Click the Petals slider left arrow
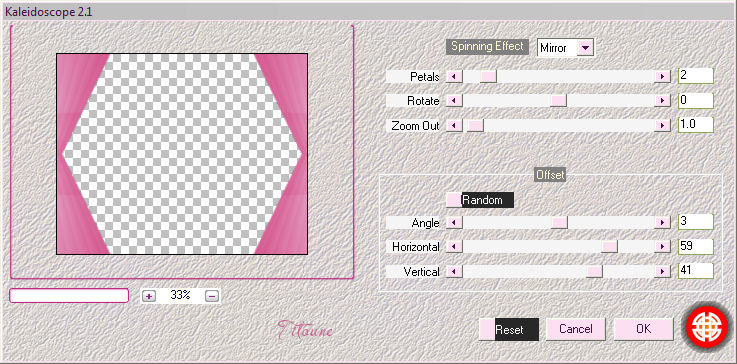The height and width of the screenshot is (364, 737). coord(454,76)
